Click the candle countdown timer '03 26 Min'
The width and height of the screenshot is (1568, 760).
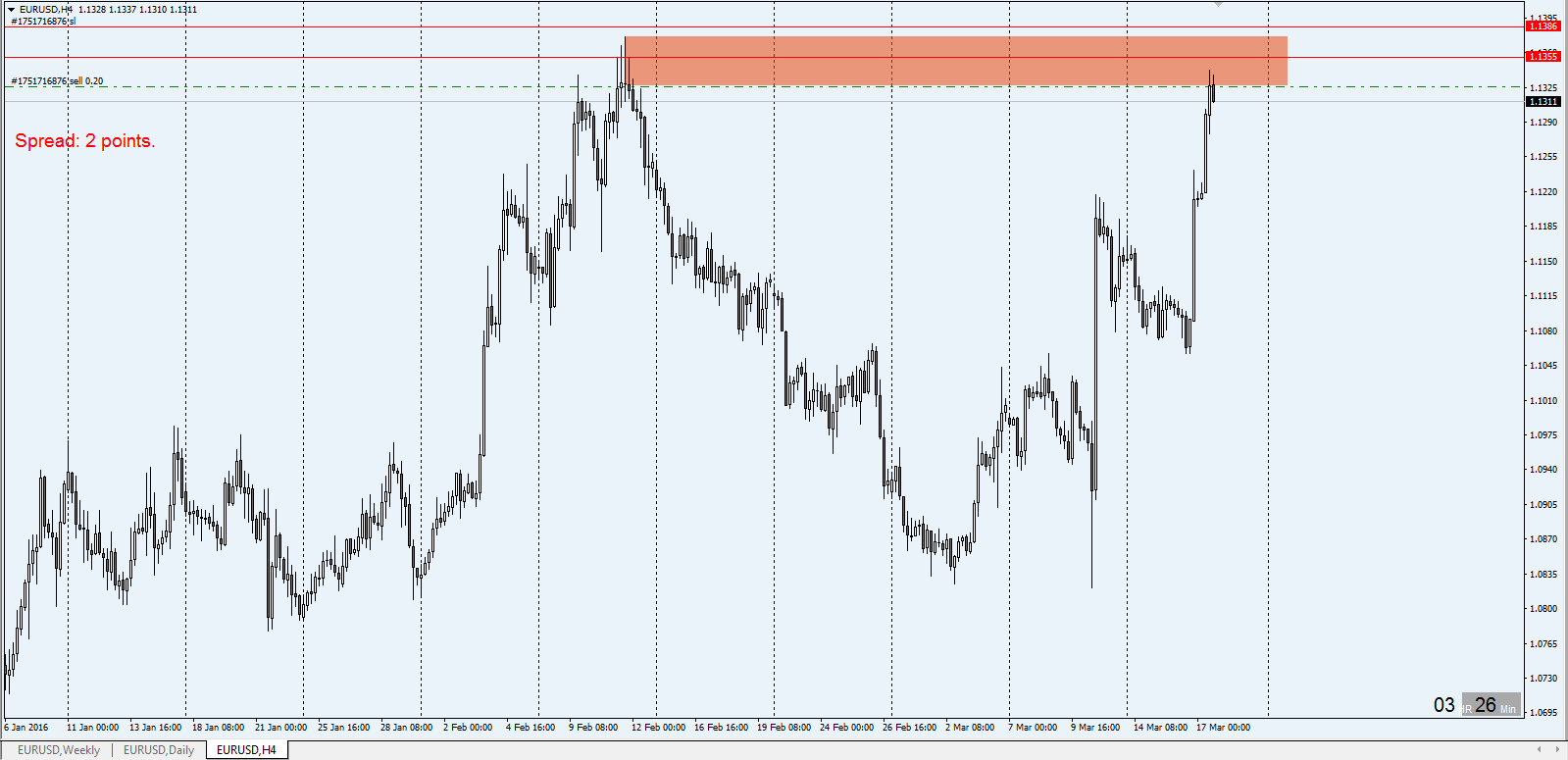coord(1476,705)
